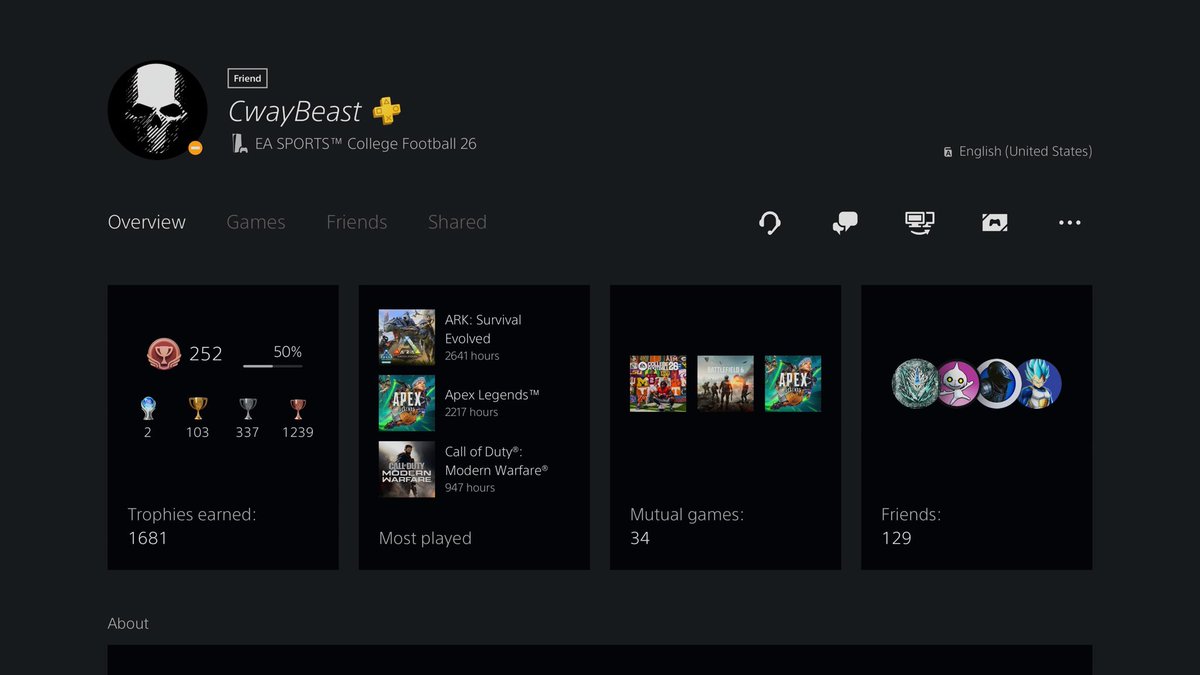Click the 50% trophy level progress bar

pyautogui.click(x=273, y=366)
